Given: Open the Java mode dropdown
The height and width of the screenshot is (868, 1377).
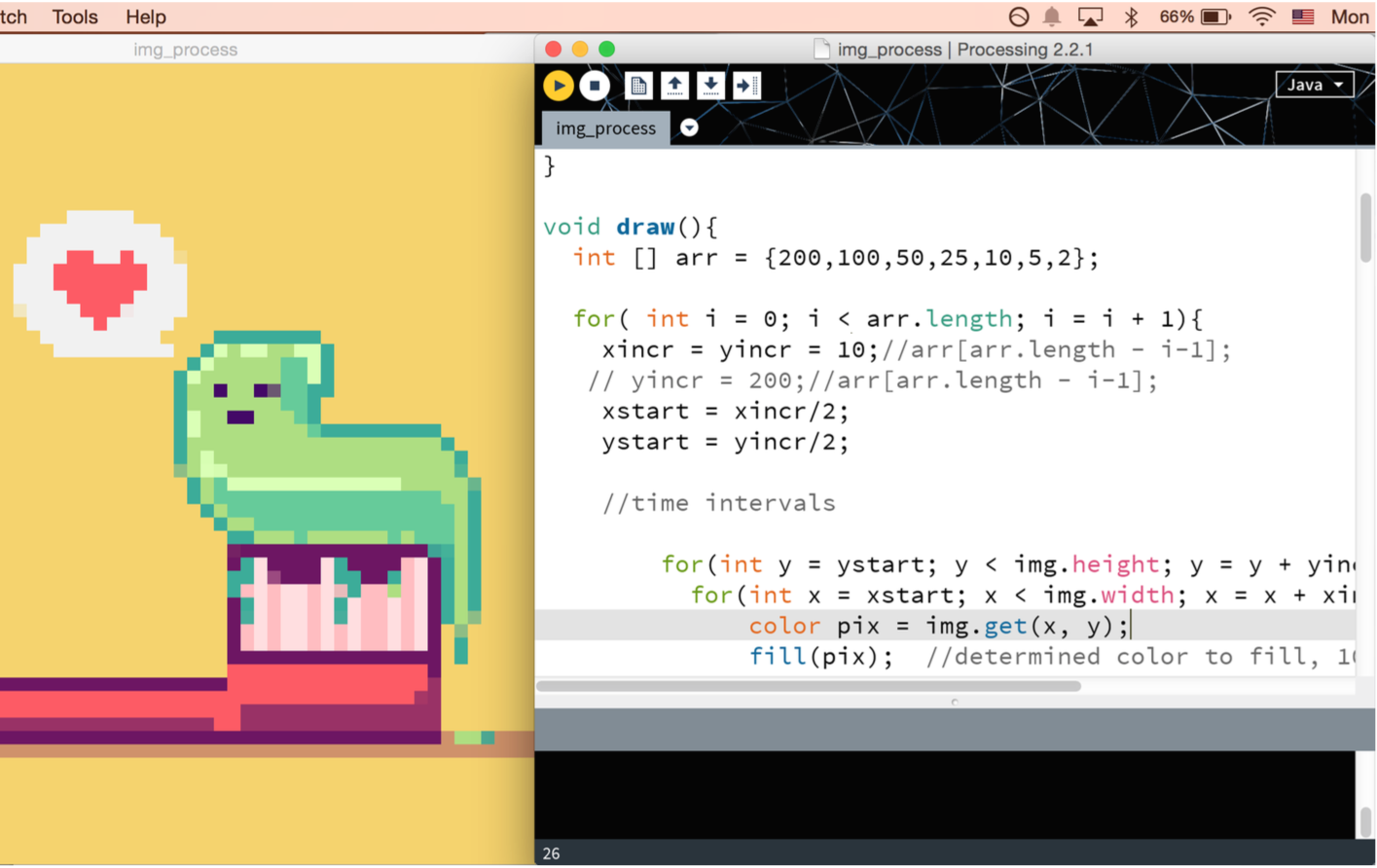Looking at the screenshot, I should (x=1314, y=85).
